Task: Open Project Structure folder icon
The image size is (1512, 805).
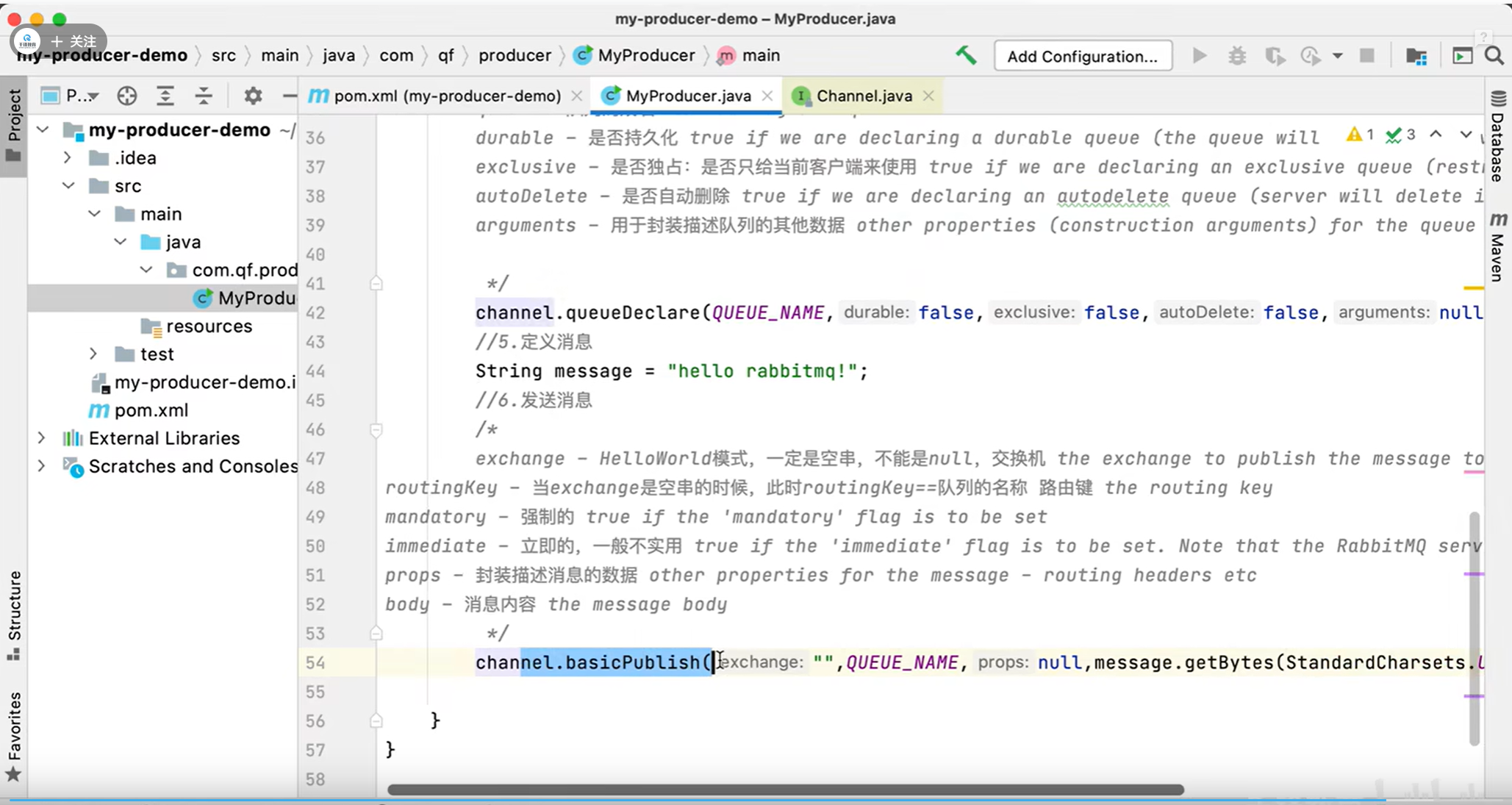Action: (x=1416, y=56)
